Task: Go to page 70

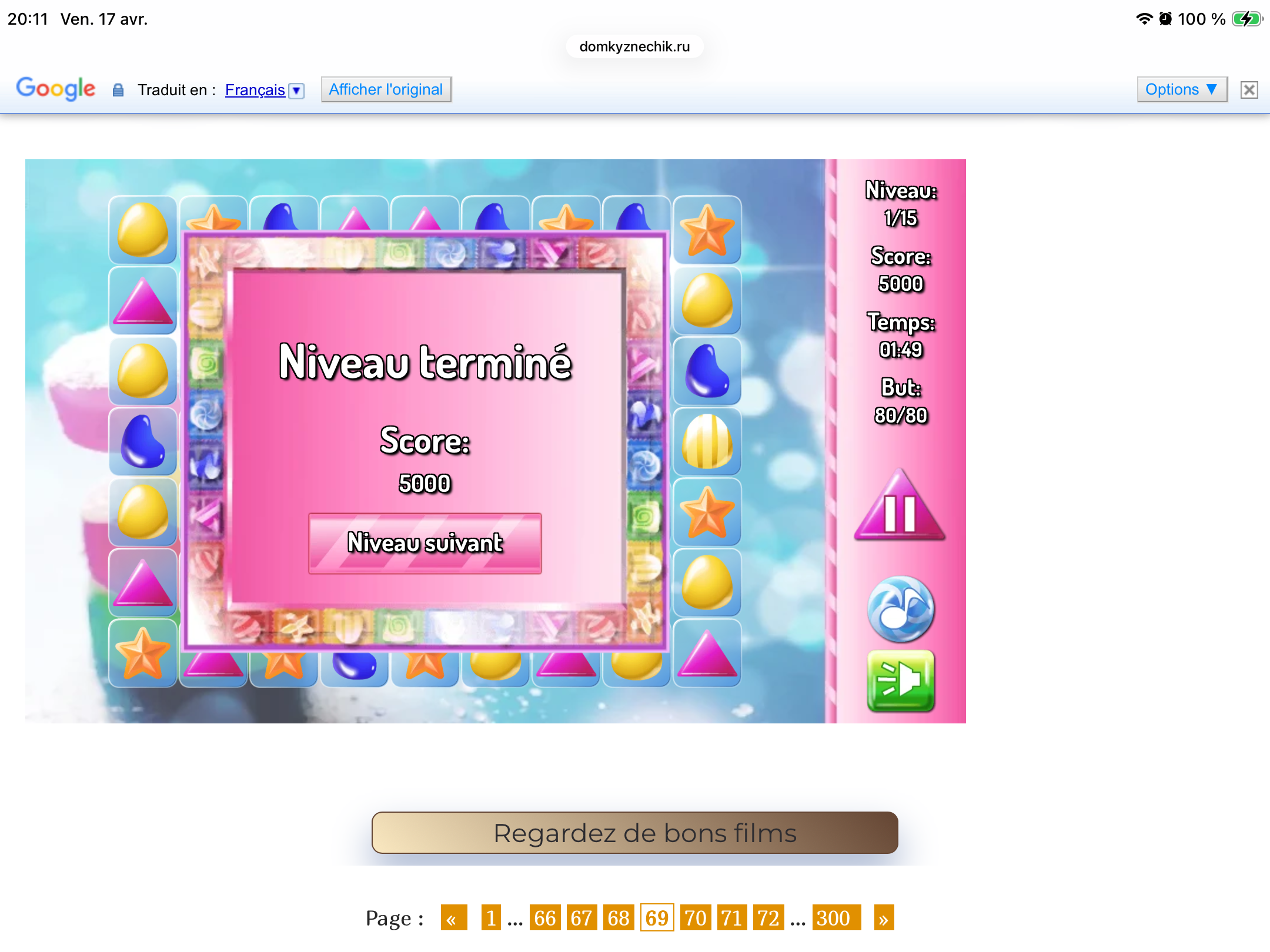Action: click(x=695, y=918)
